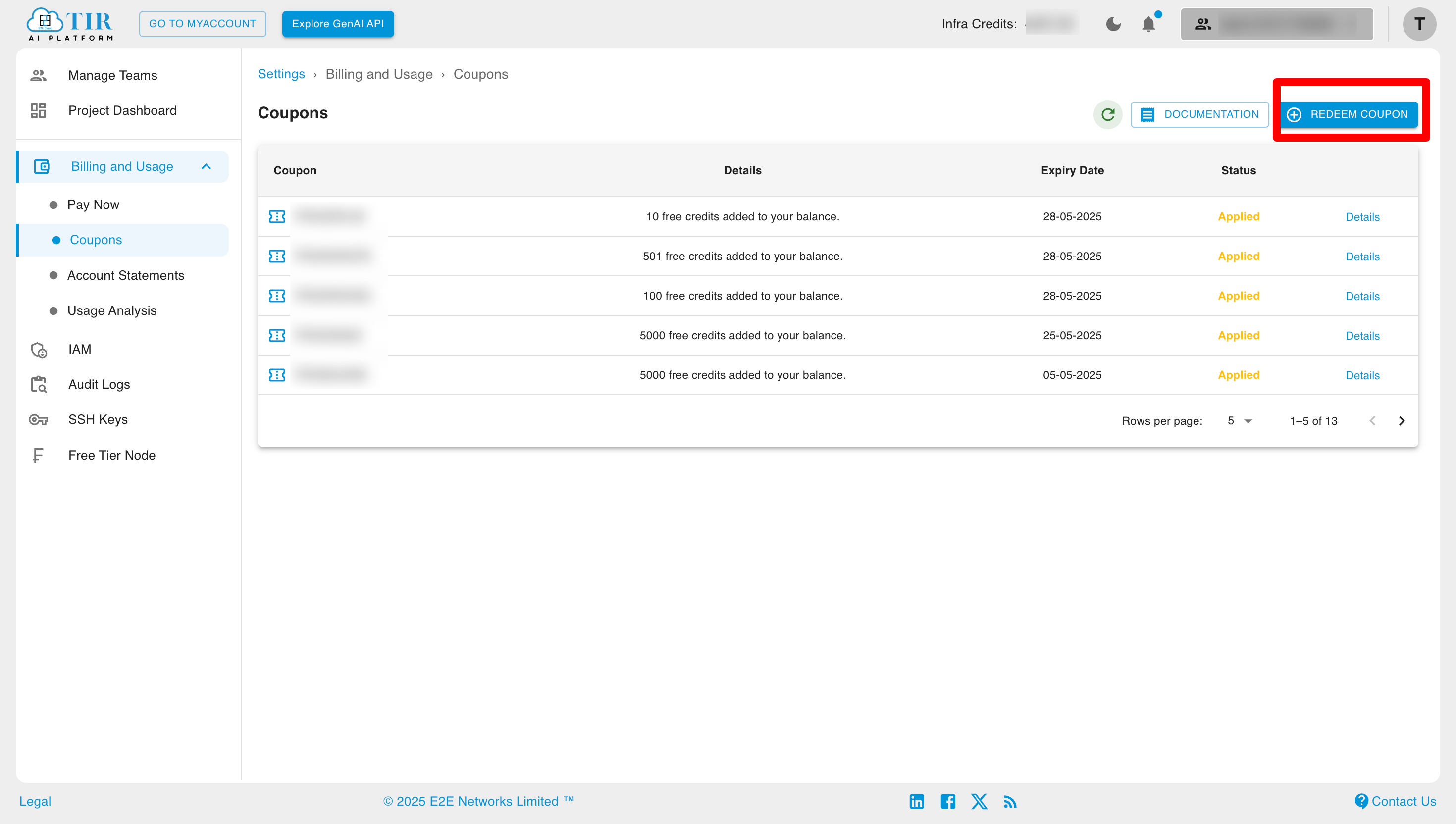Open Free Tier Node in sidebar
This screenshot has width=1456, height=824.
pos(111,455)
